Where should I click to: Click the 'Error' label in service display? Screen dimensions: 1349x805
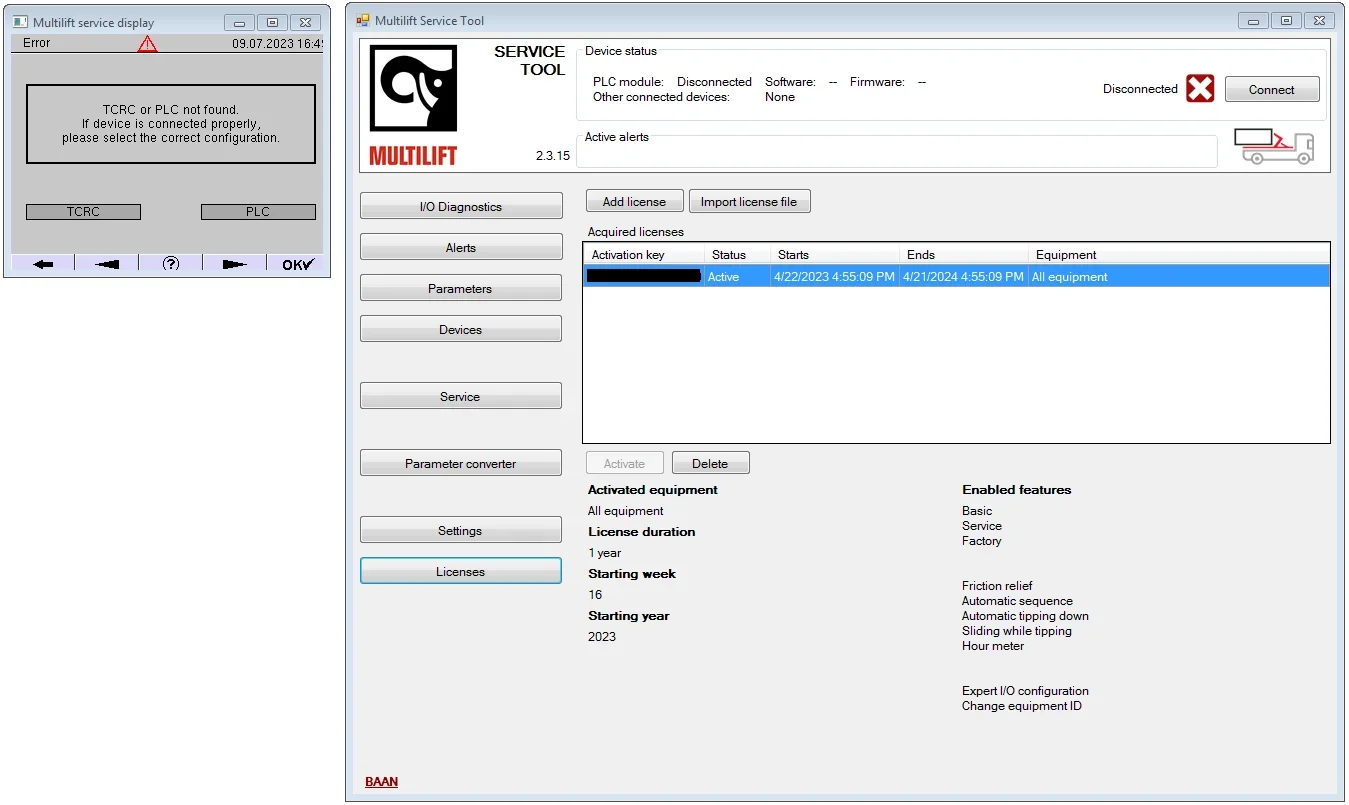coord(37,43)
